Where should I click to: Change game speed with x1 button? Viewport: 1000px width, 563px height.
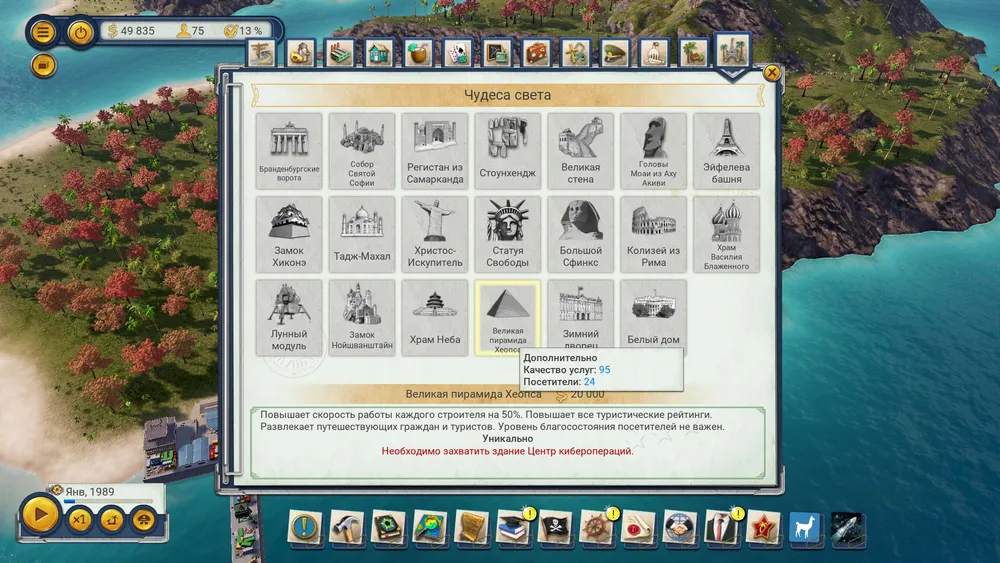tap(79, 520)
